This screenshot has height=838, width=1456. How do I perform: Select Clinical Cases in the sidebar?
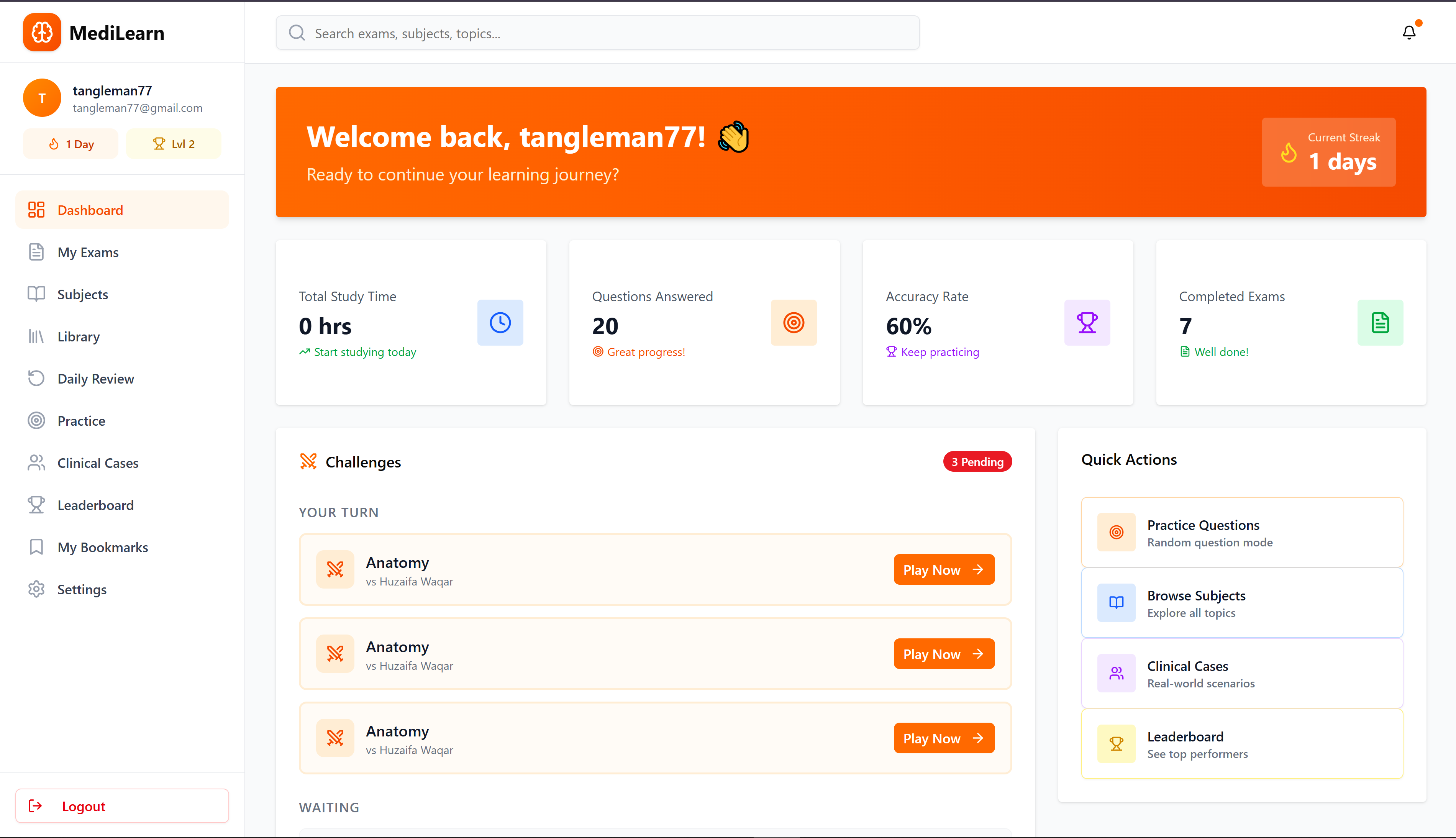[x=97, y=463]
